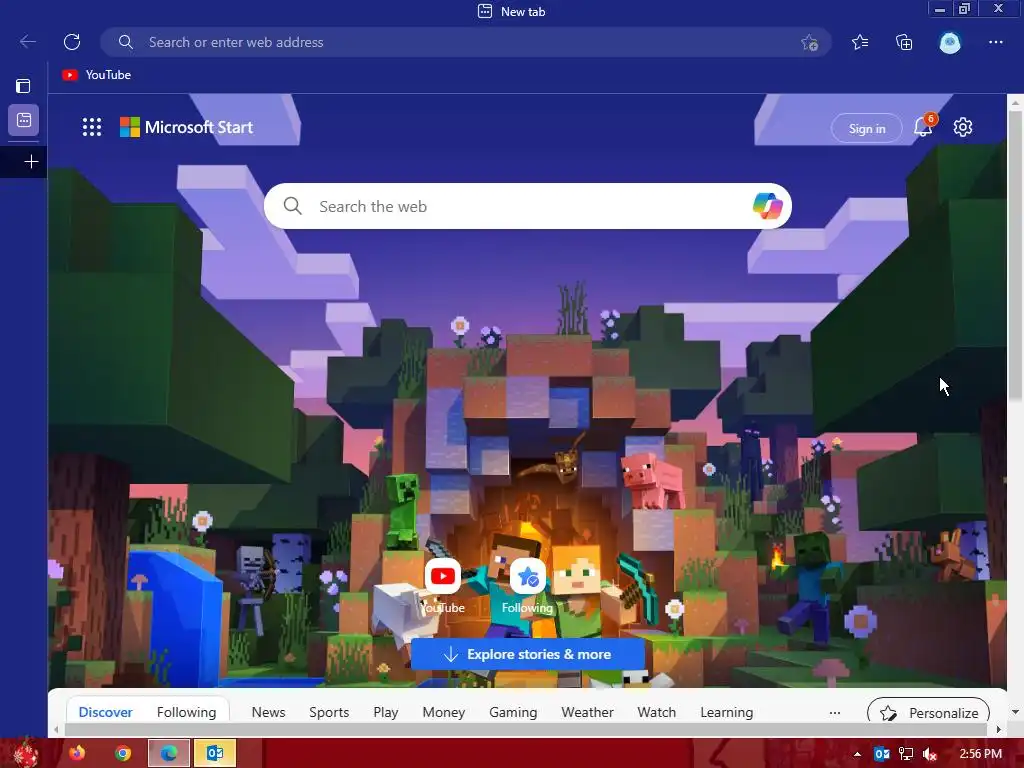Open the Sports tab
Screen dimensions: 1024x768
click(328, 712)
